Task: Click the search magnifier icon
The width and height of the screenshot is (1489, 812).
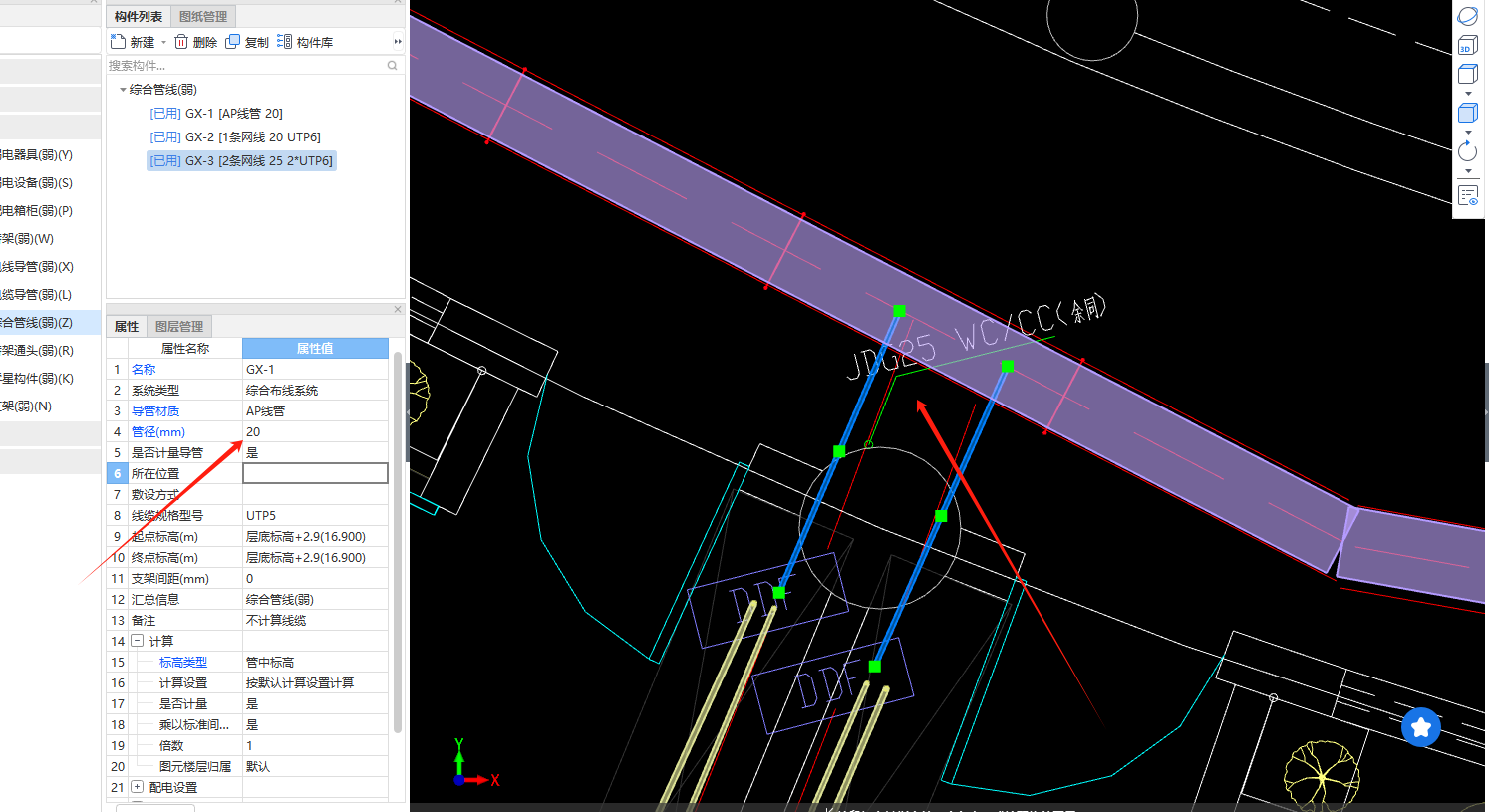Action: tap(393, 66)
